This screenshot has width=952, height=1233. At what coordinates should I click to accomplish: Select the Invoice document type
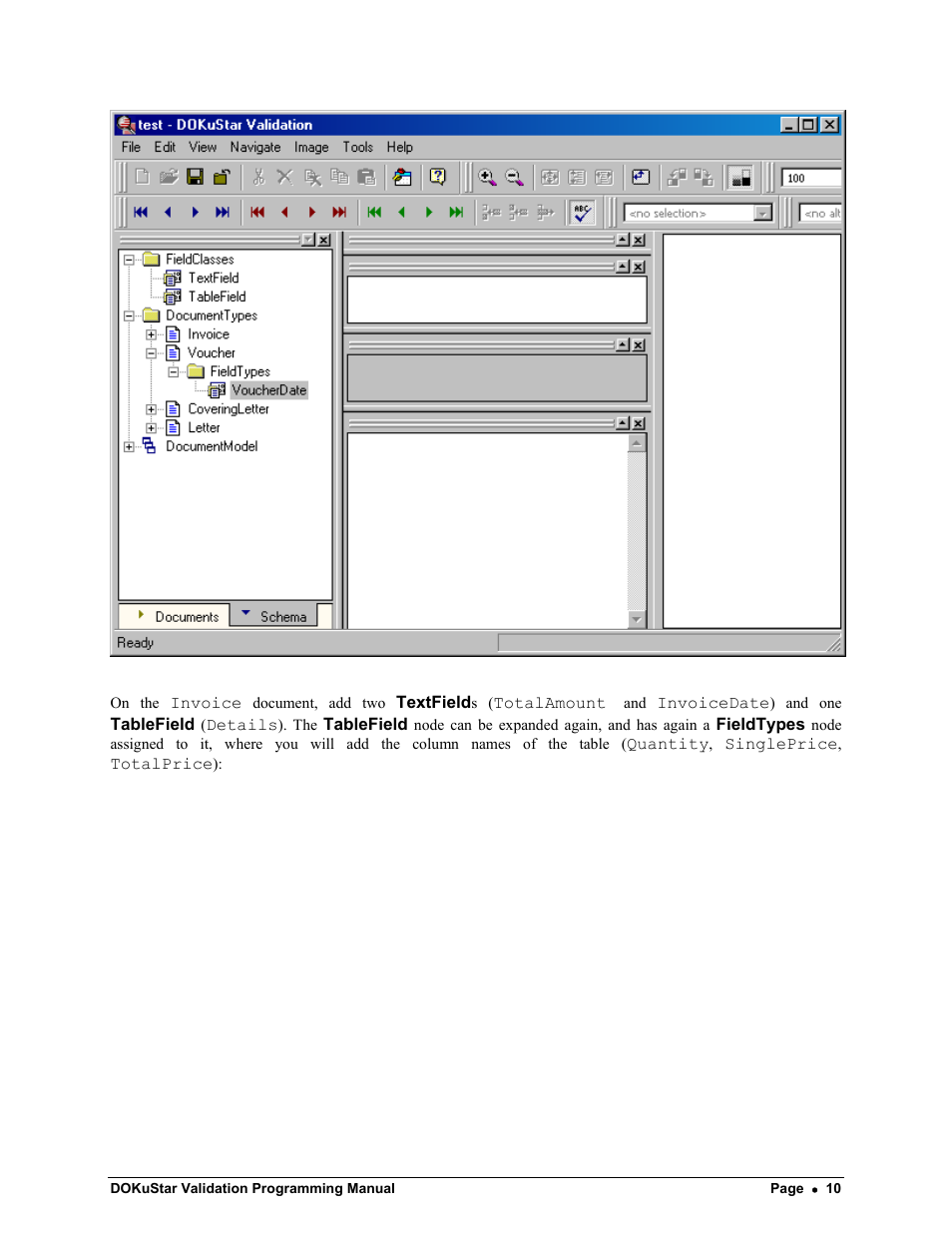point(208,334)
